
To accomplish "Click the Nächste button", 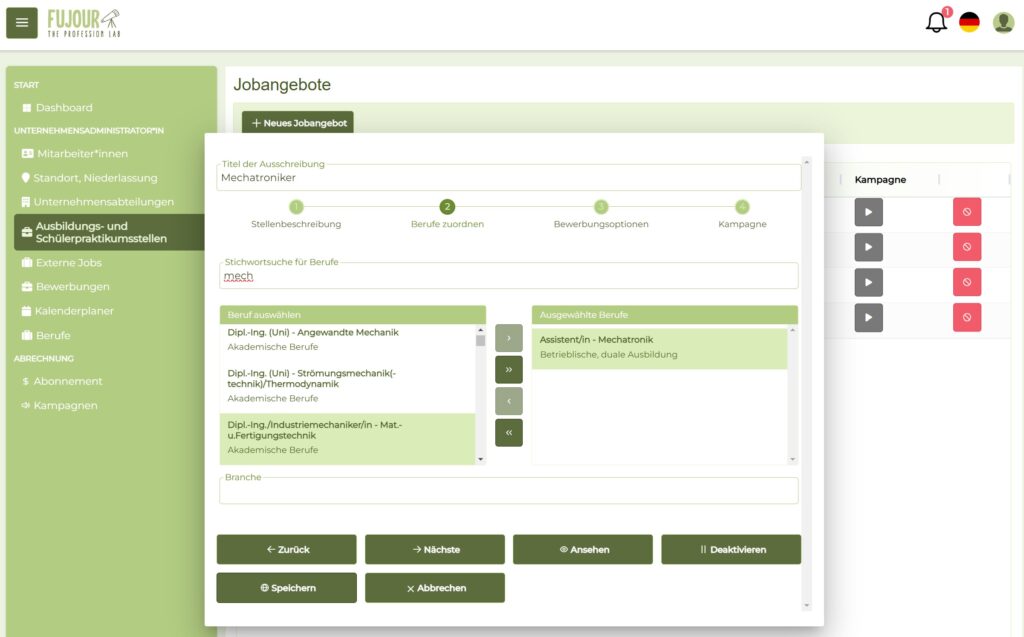I will (435, 549).
